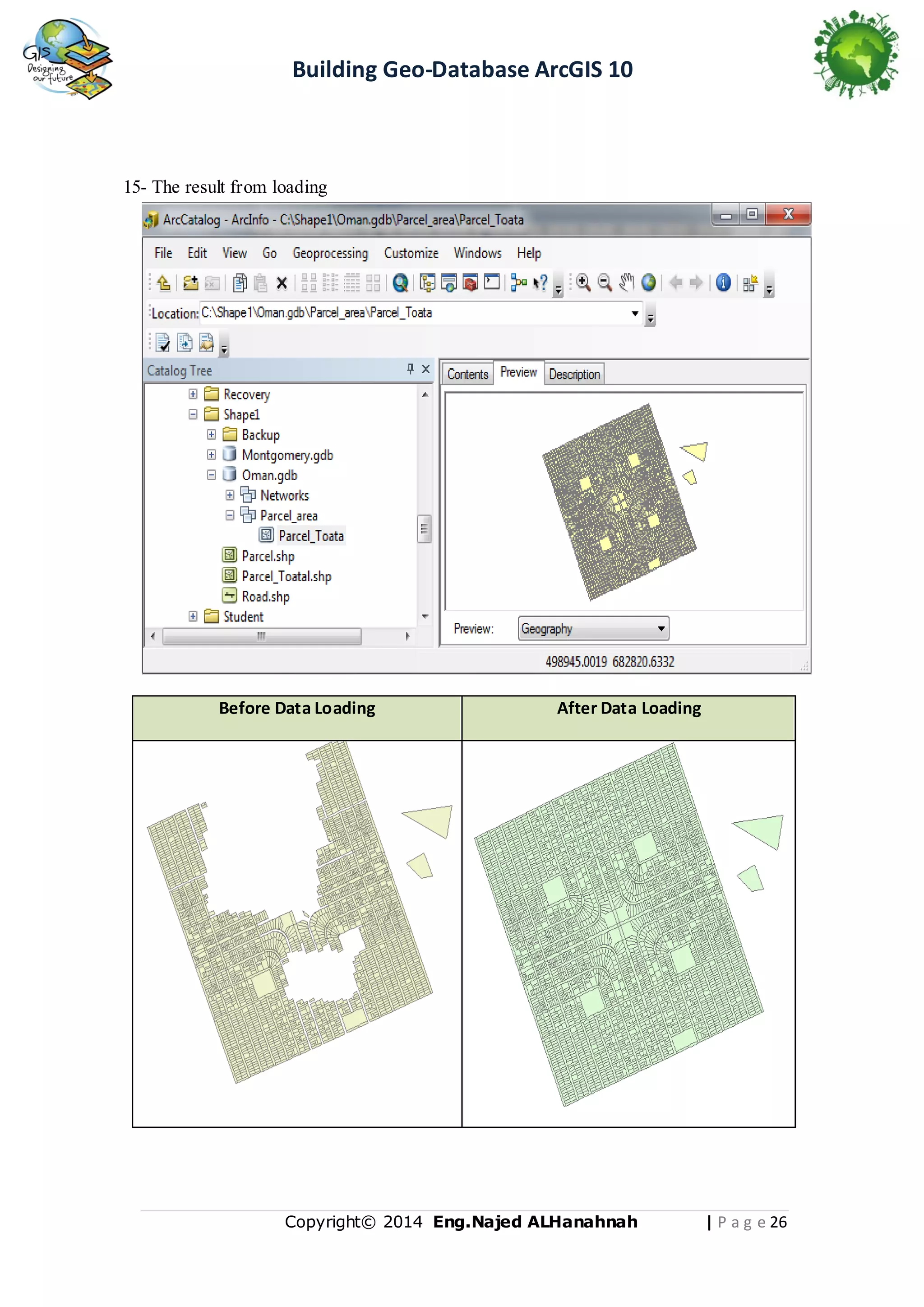
Task: Click the Full Extent globe icon
Action: pos(649,283)
